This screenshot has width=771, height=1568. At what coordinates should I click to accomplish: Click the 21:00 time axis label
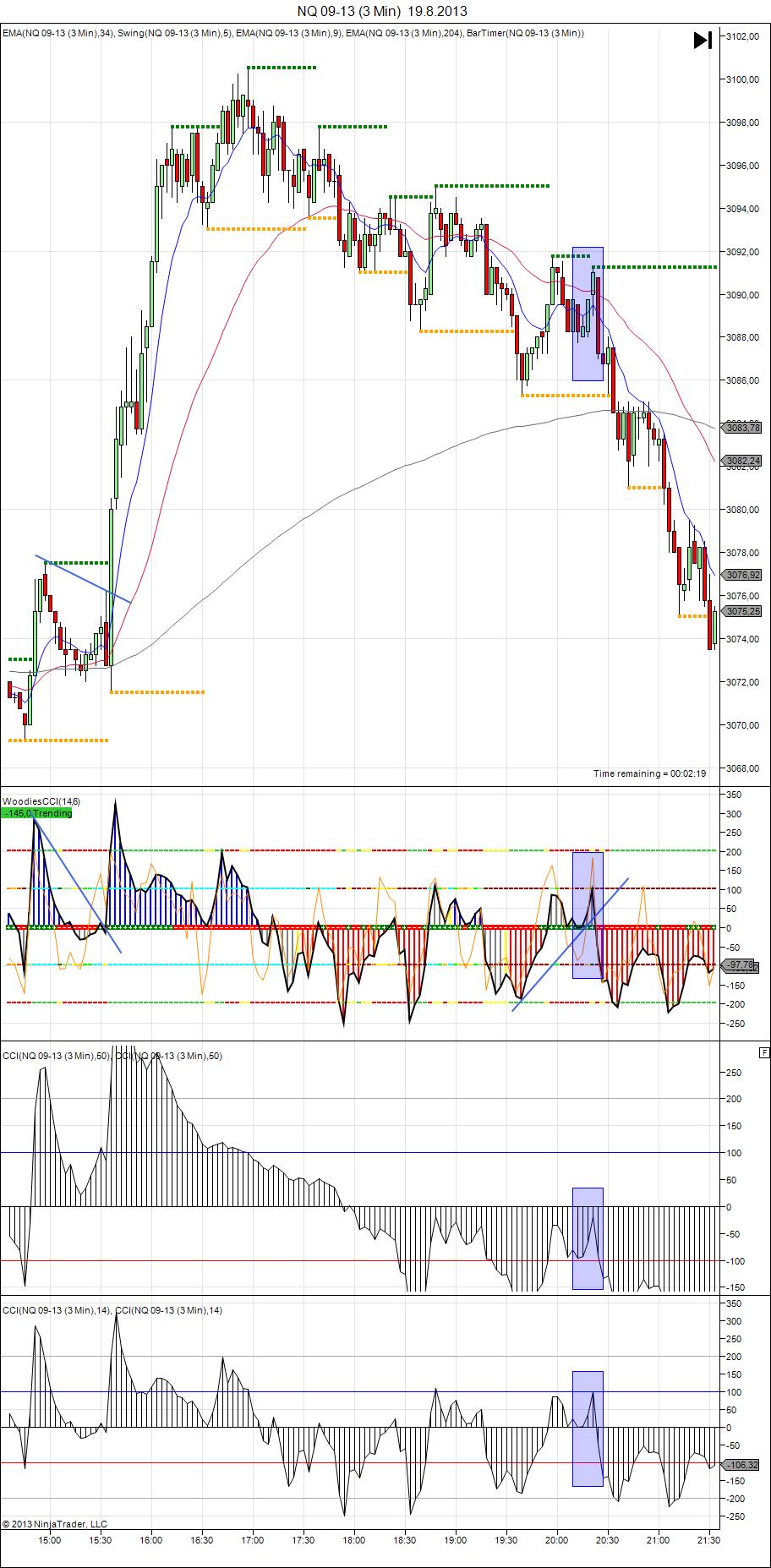658,1540
